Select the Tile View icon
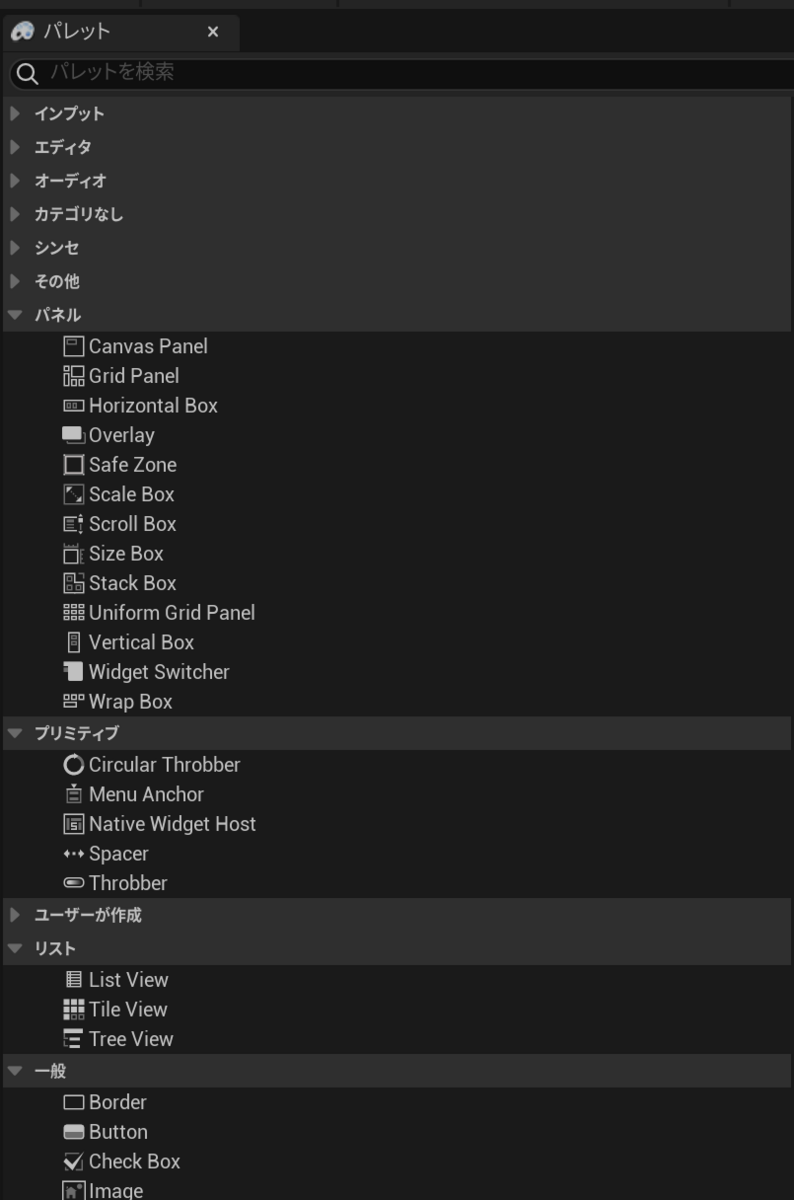The width and height of the screenshot is (794, 1200). pyautogui.click(x=73, y=1010)
